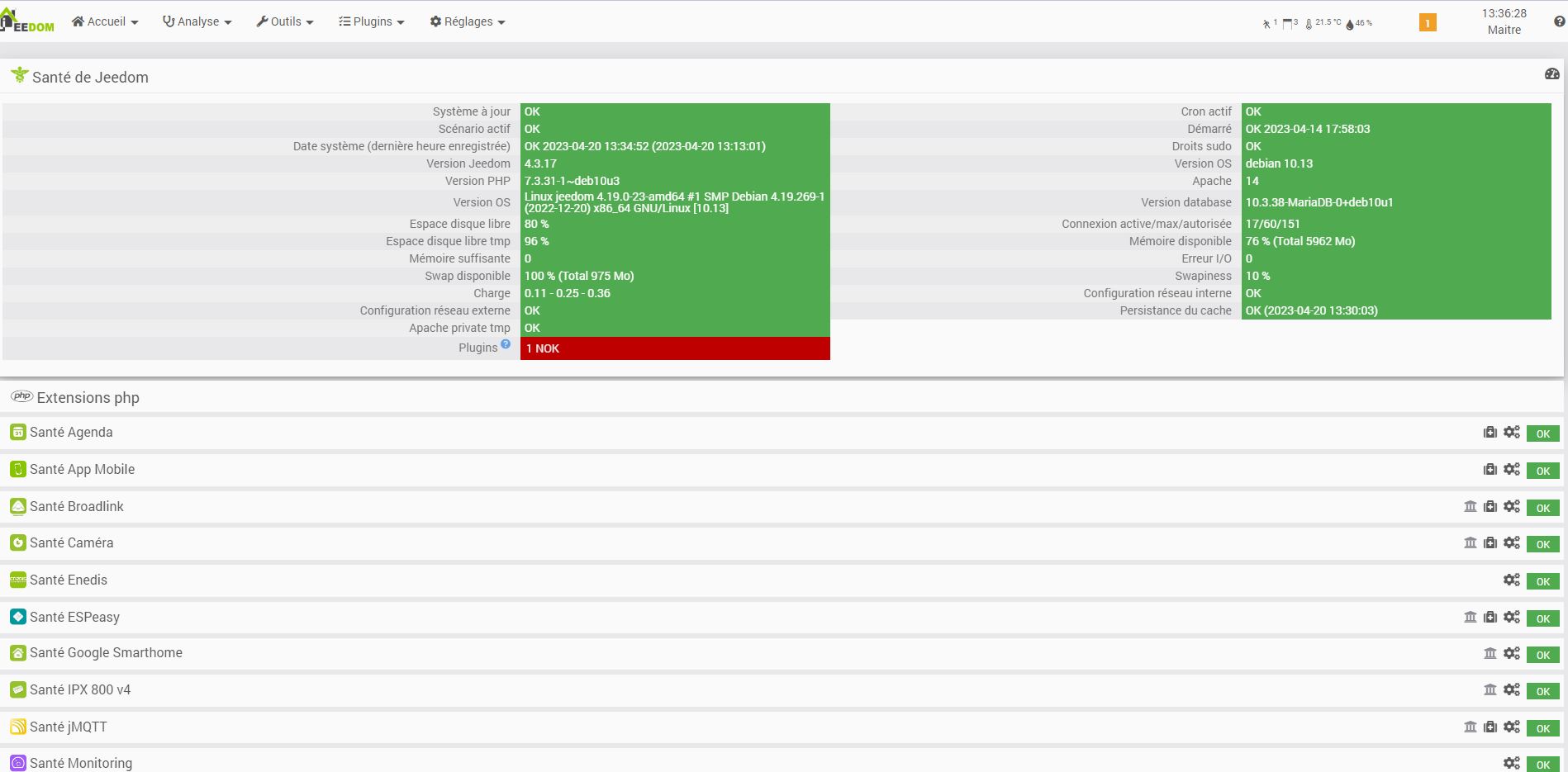The width and height of the screenshot is (1568, 772).
Task: Open Agenda plugin configuration gears
Action: tap(1512, 432)
